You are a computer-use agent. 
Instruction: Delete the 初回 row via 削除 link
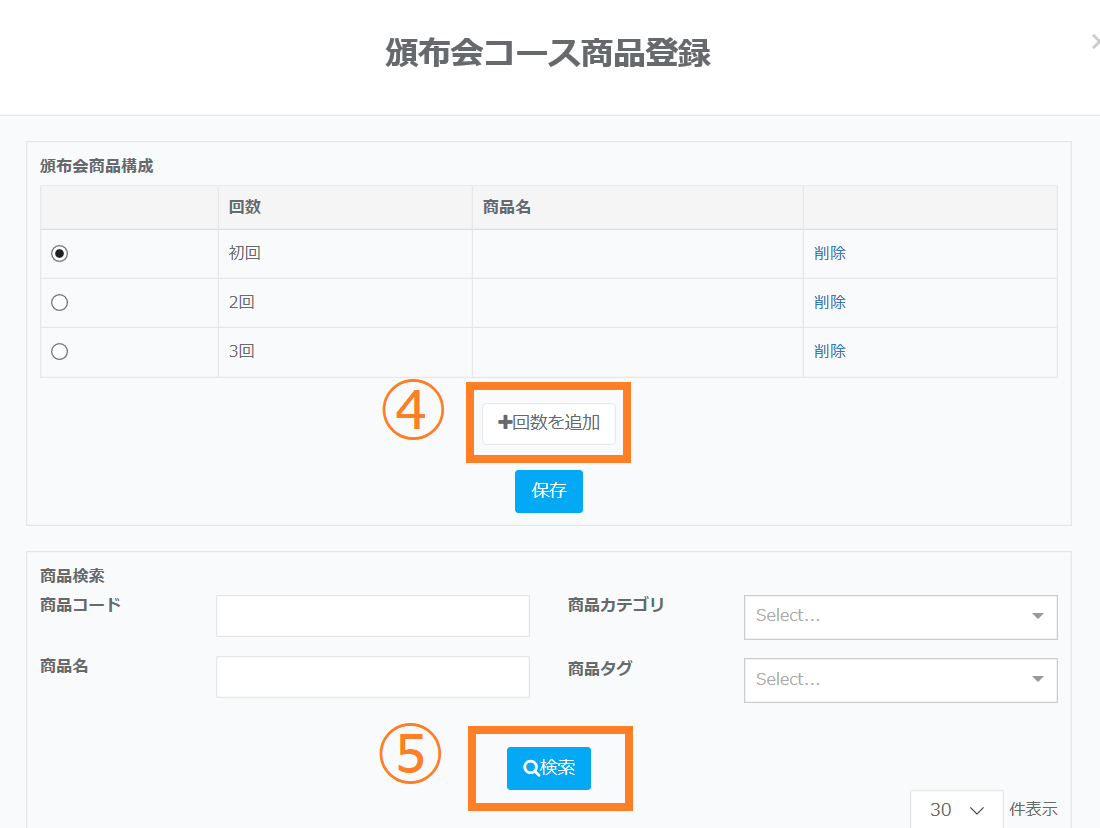click(x=830, y=254)
